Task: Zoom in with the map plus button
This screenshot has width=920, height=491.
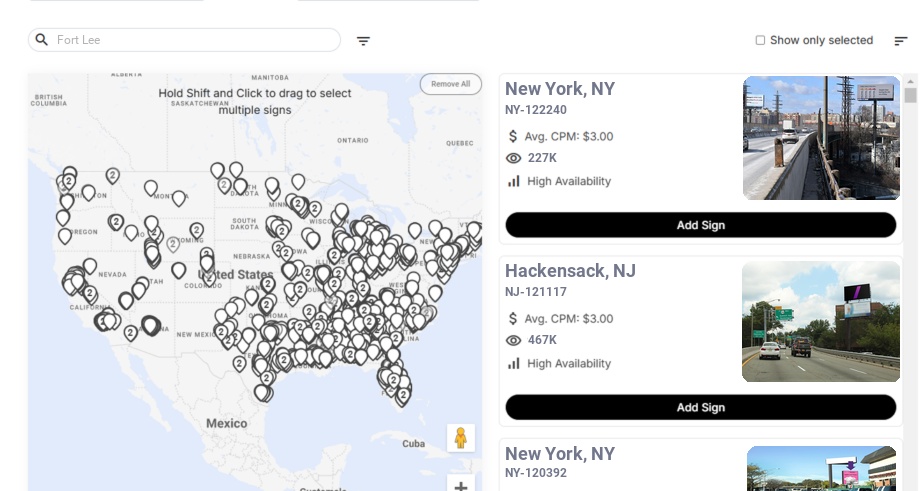Action: click(460, 486)
